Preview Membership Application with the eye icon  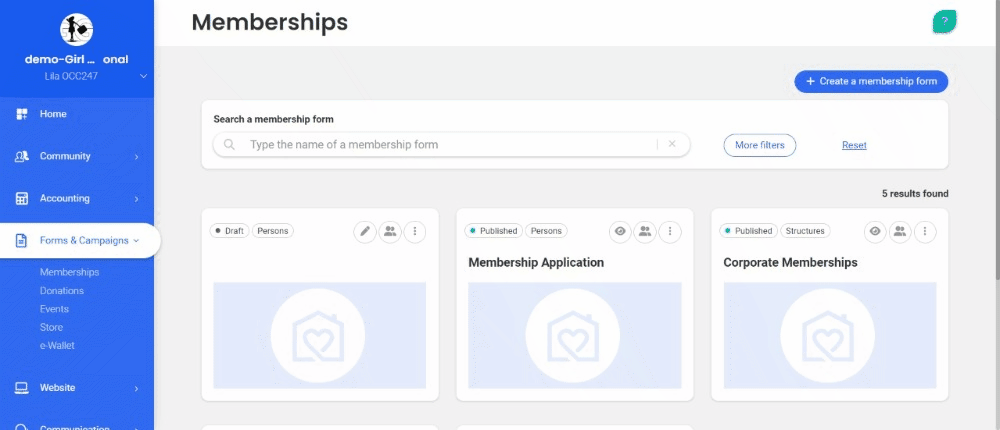[620, 231]
